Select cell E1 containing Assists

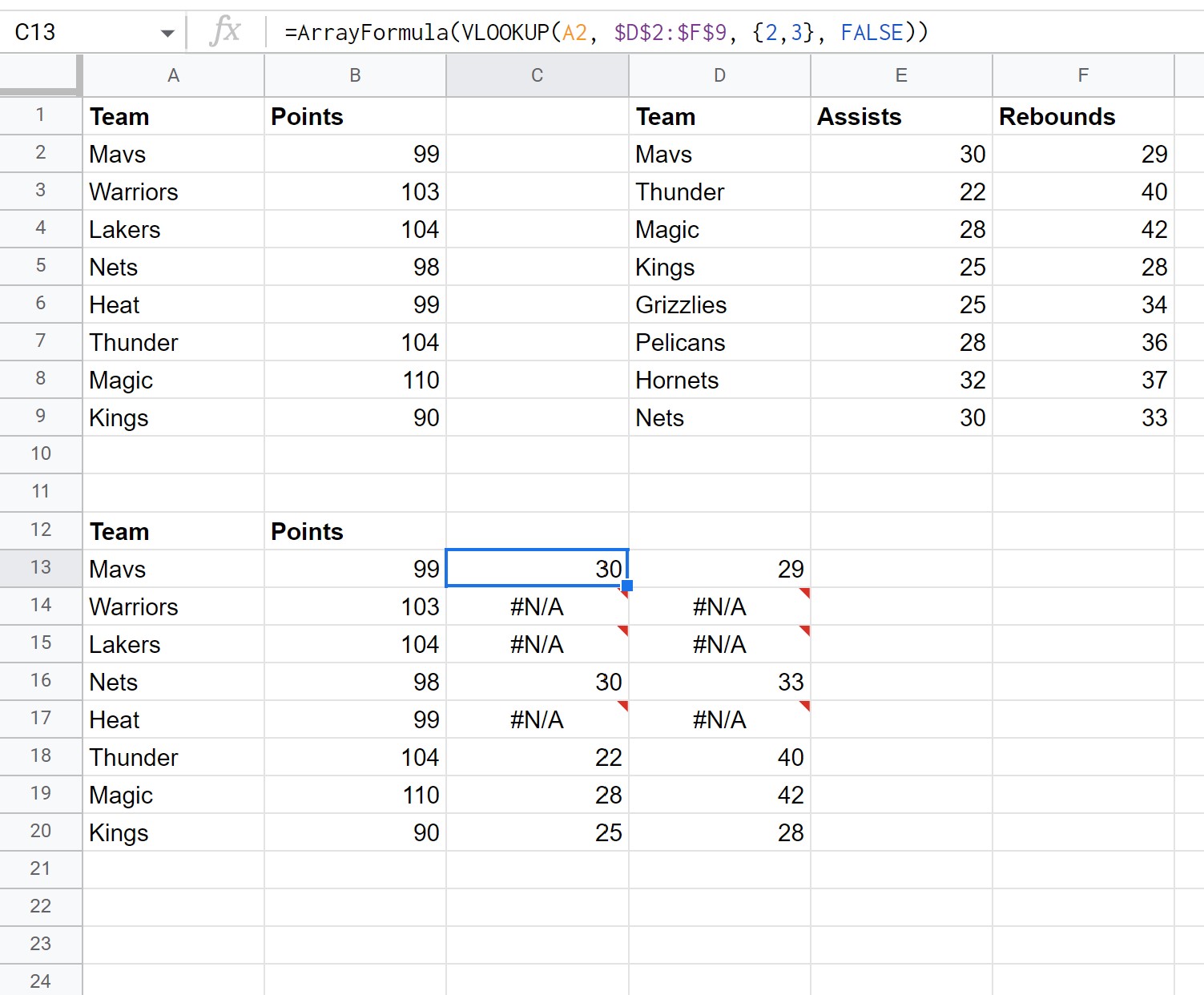(x=901, y=116)
